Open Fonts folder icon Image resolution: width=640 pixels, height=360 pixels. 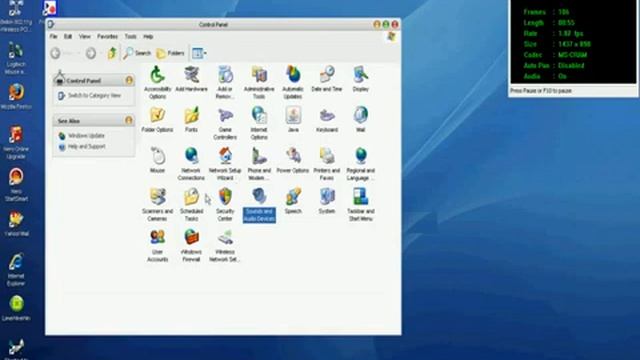[x=191, y=120]
